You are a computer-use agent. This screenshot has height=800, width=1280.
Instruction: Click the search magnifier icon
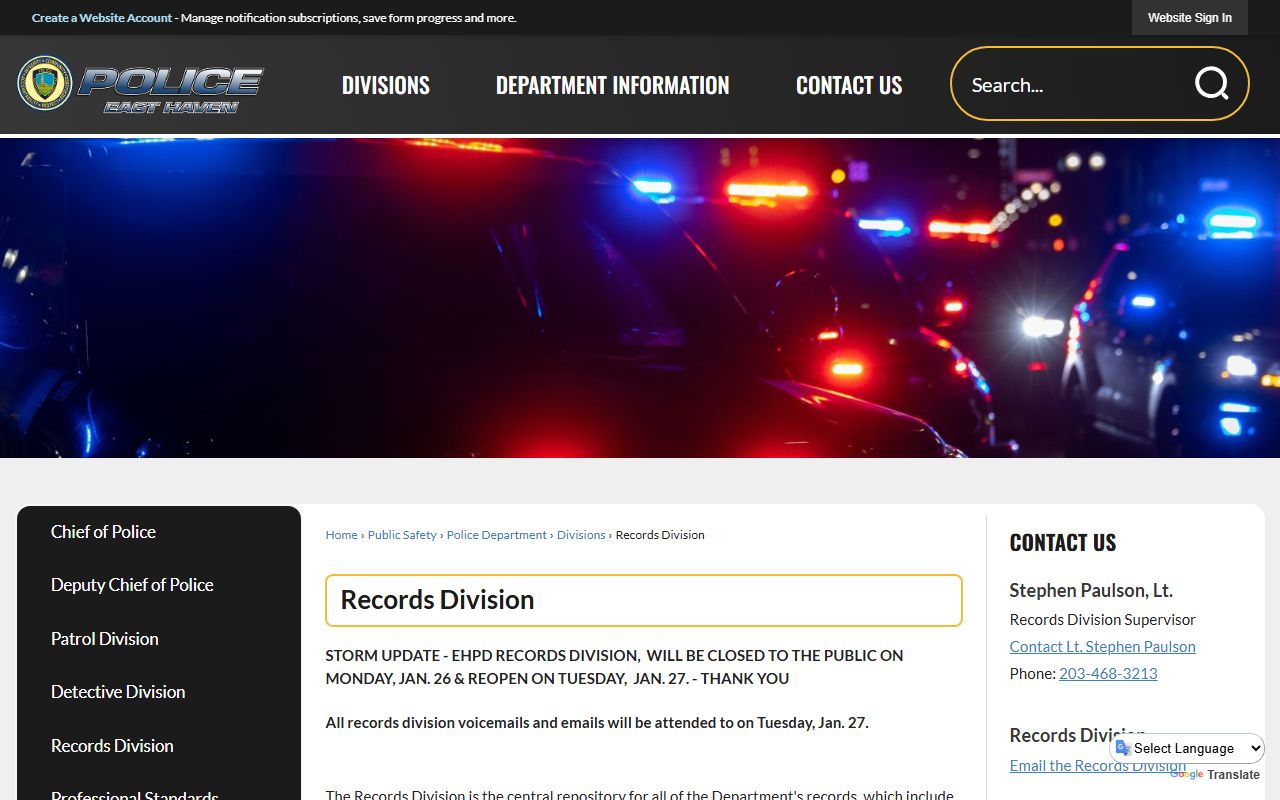(x=1211, y=84)
